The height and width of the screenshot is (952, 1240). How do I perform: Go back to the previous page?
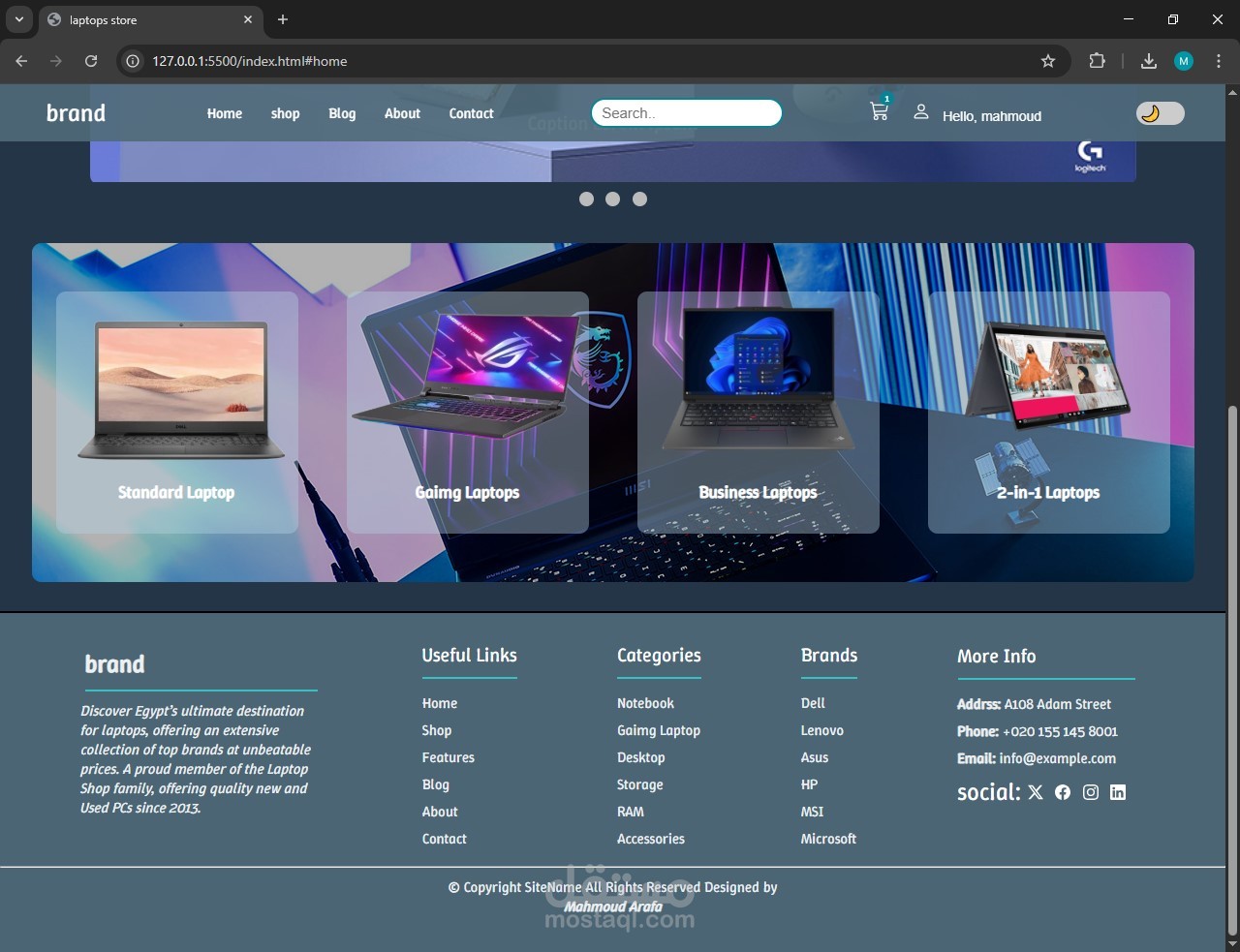click(21, 61)
